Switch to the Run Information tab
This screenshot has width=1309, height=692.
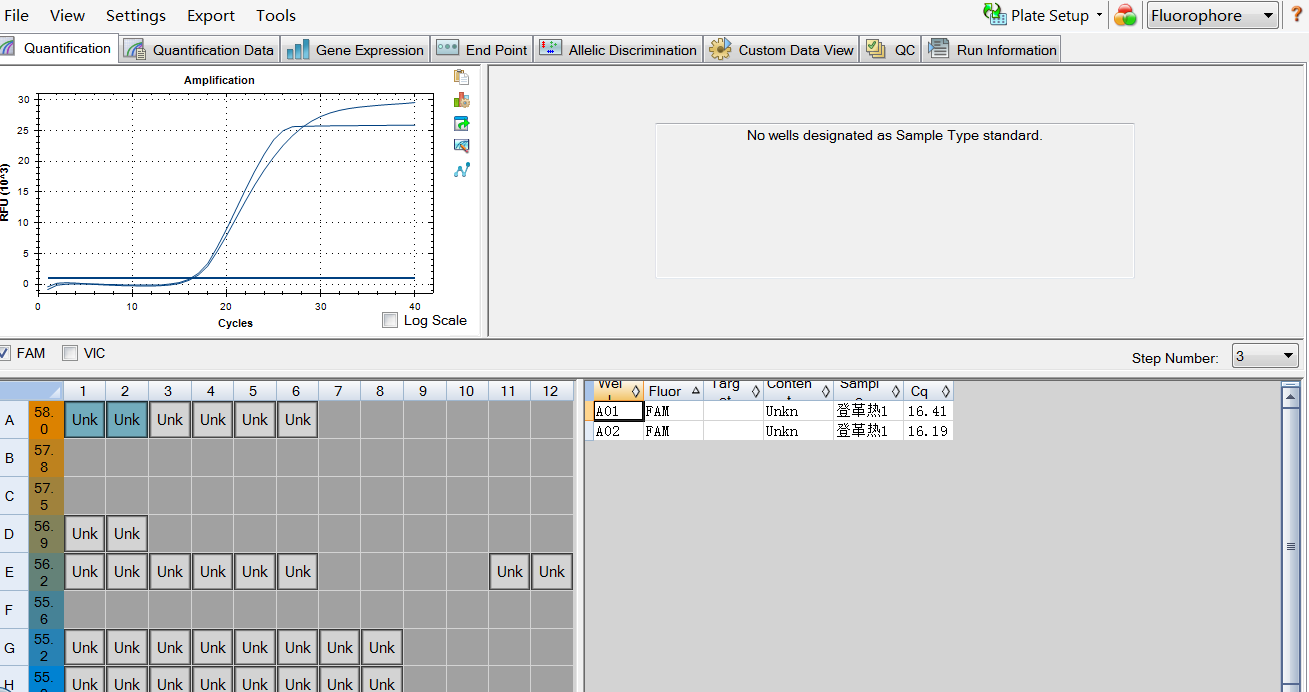tap(991, 50)
